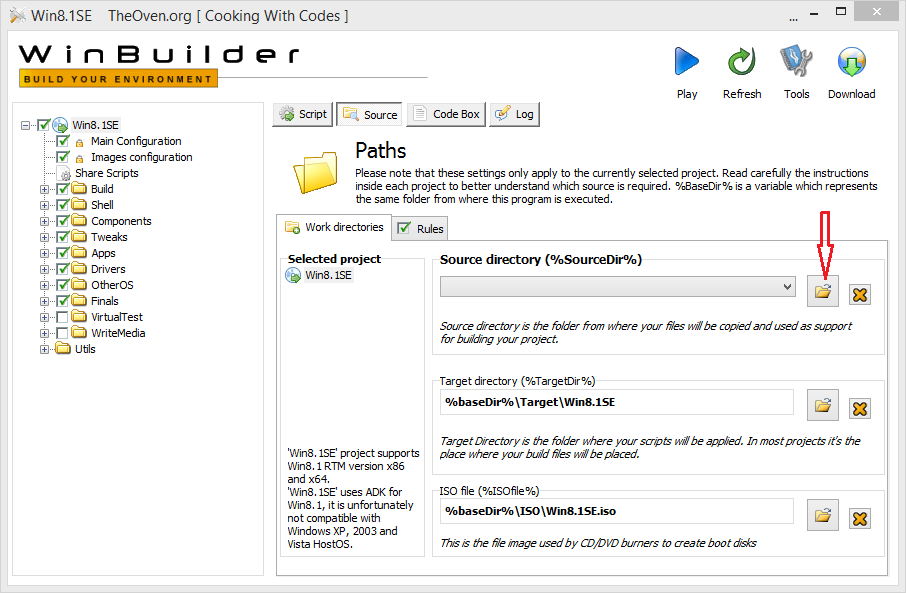Click the Tweaks folder icon
Viewport: 906px width, 593px height.
[79, 236]
